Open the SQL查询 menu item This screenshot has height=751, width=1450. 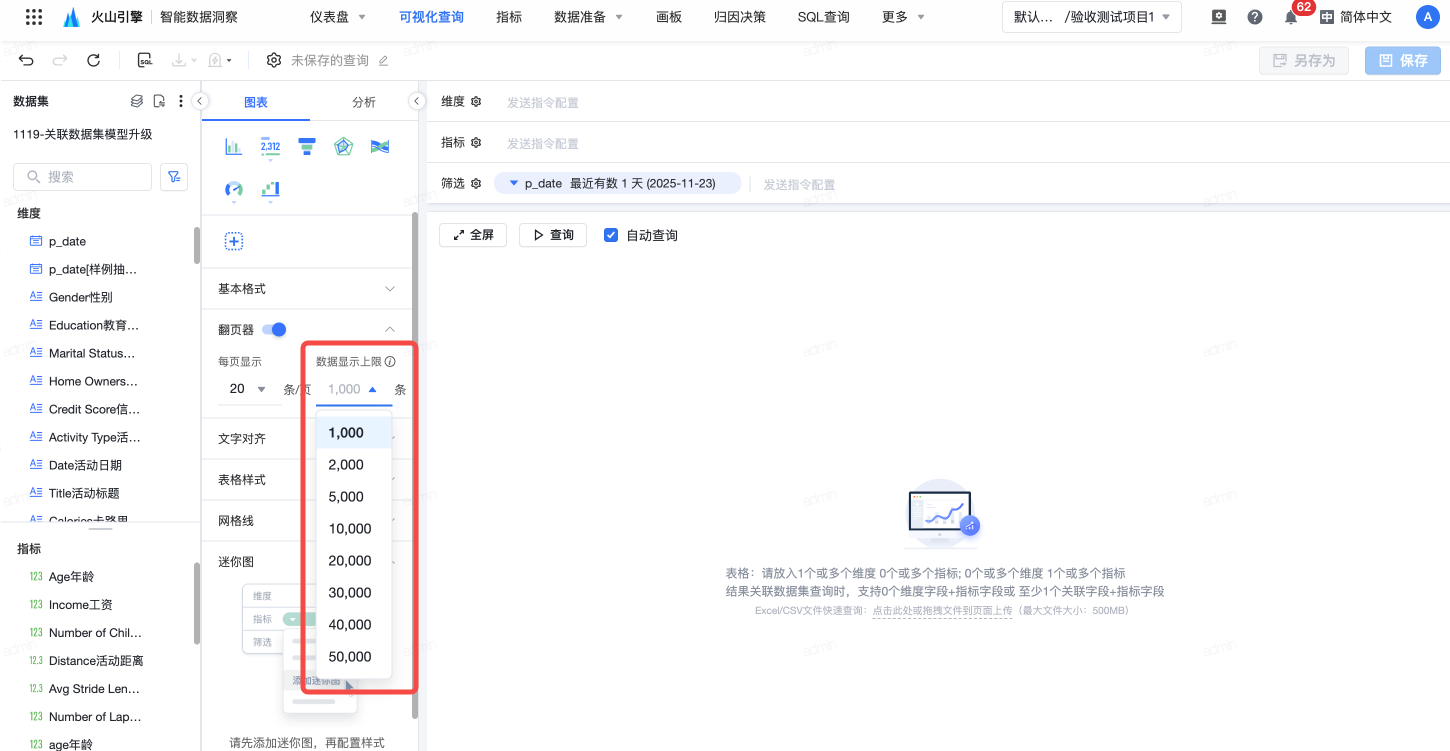[823, 17]
